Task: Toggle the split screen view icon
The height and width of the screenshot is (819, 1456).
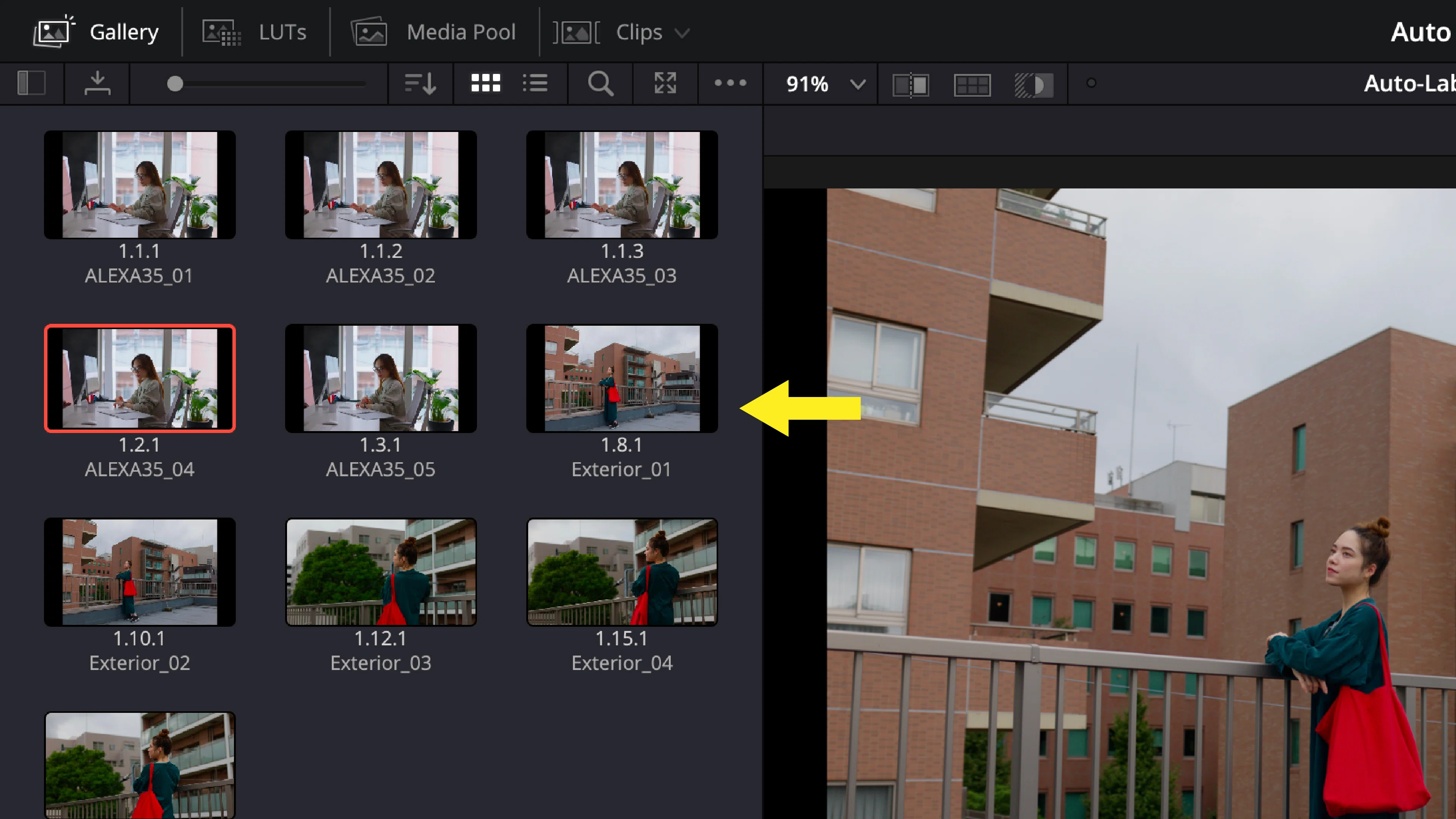Action: coord(972,85)
